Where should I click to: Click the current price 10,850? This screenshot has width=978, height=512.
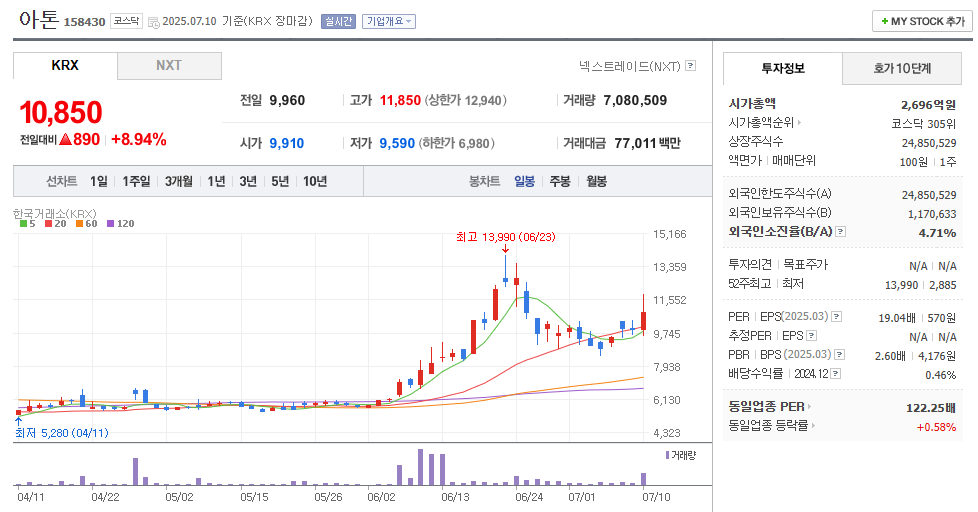click(61, 113)
